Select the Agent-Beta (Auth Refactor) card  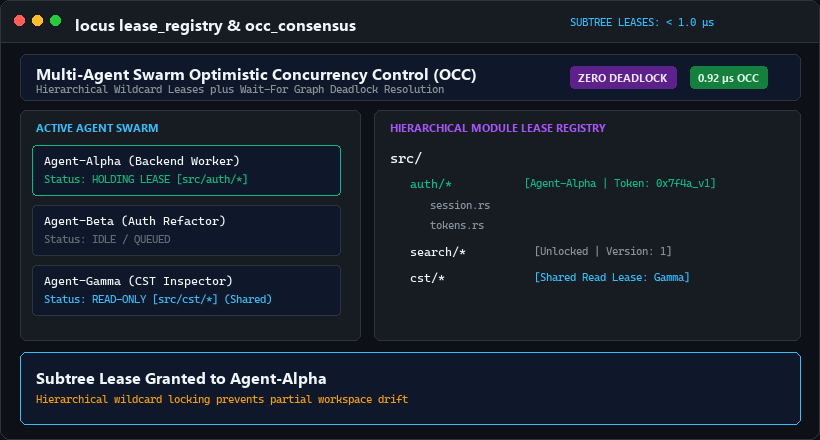pos(186,231)
